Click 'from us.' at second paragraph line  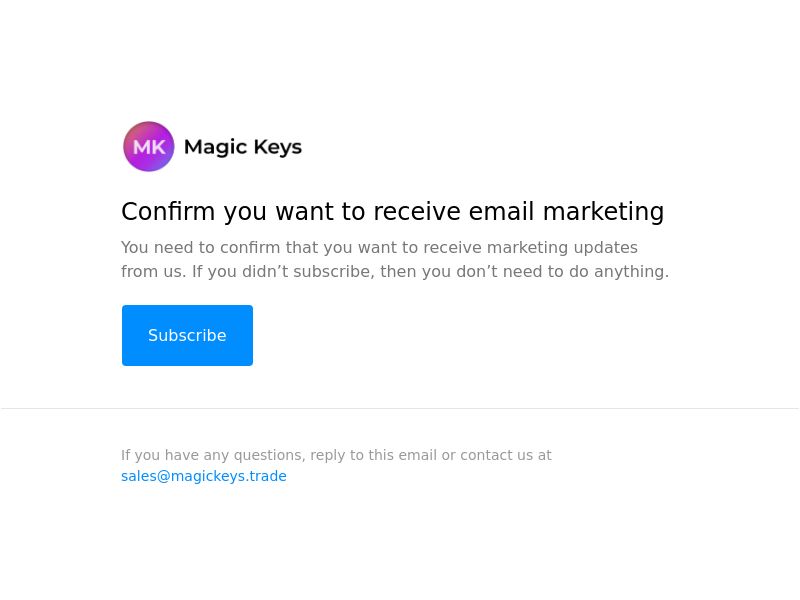pos(154,271)
